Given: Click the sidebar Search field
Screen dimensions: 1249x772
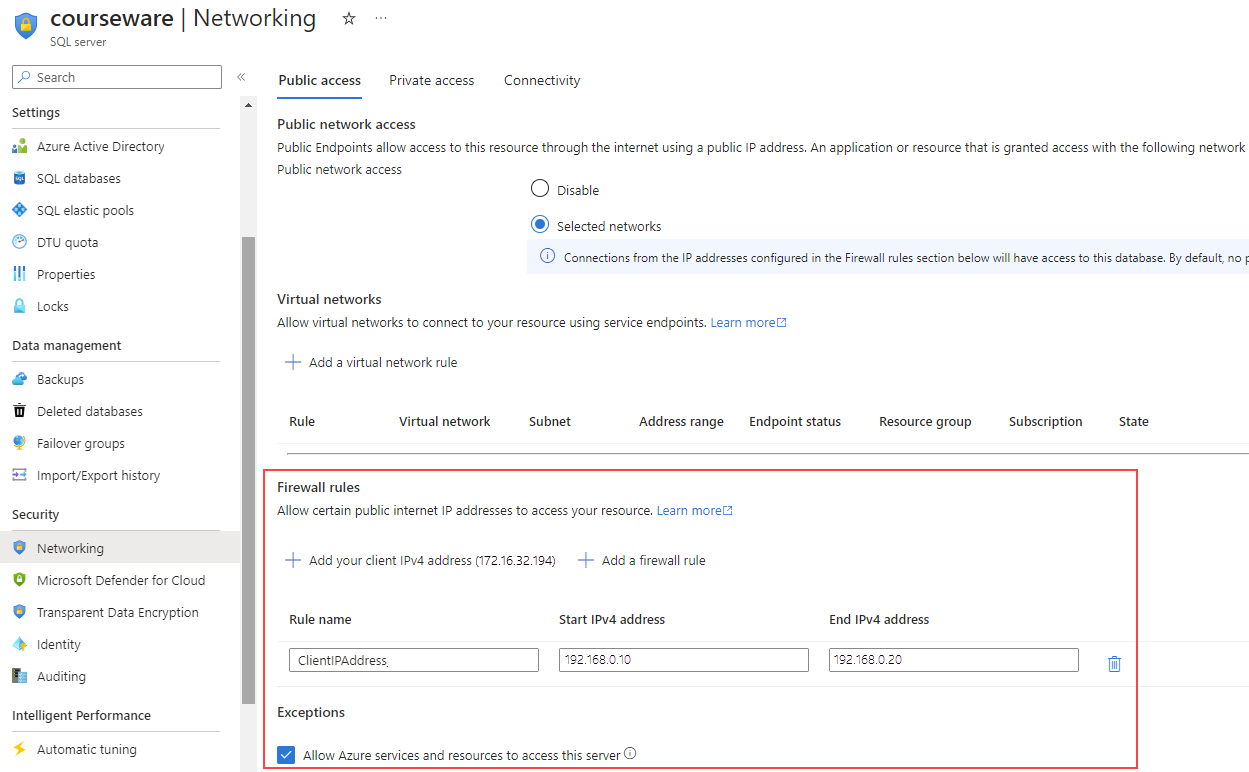Looking at the screenshot, I should click(117, 77).
